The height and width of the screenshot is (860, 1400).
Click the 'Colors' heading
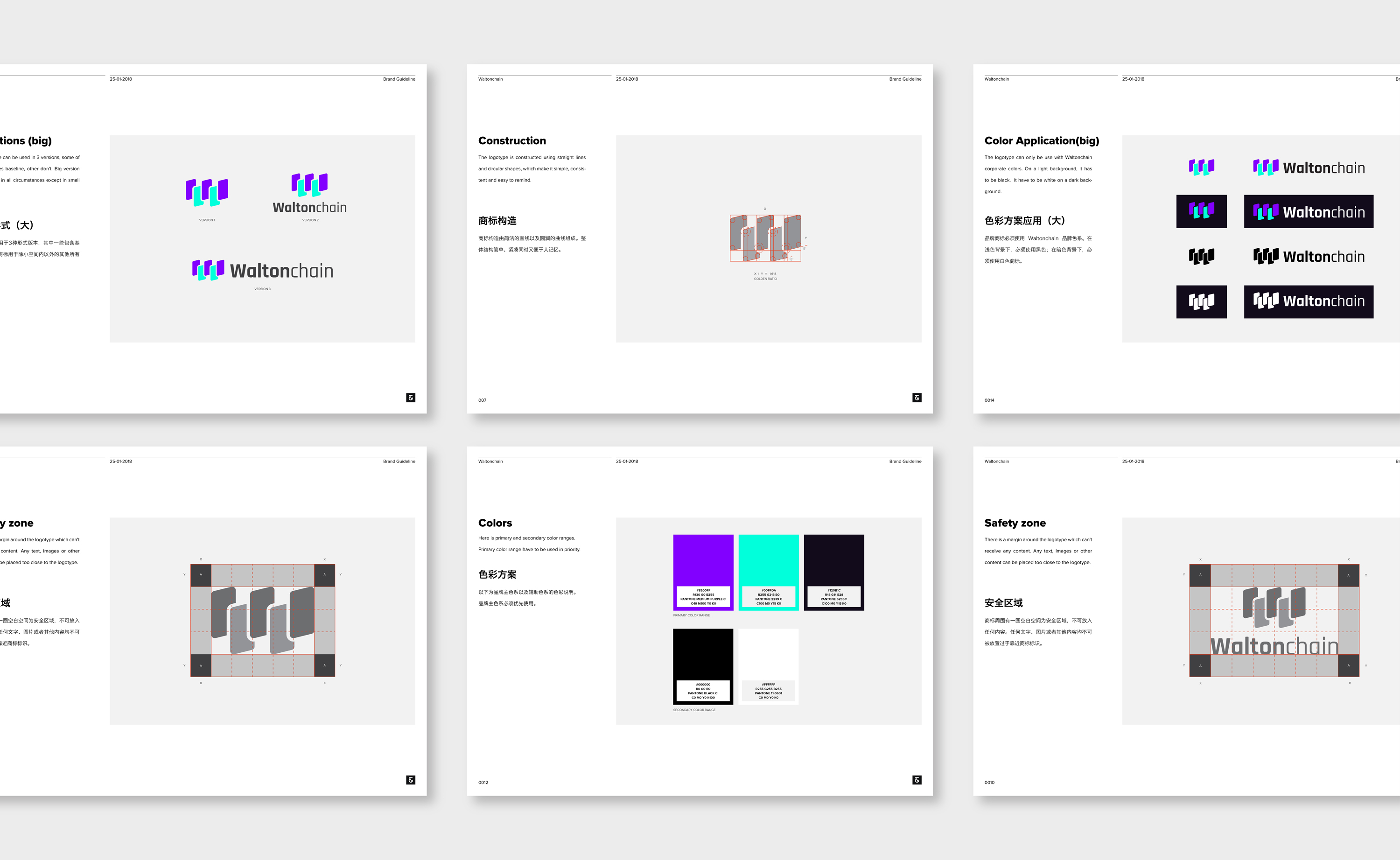point(495,523)
